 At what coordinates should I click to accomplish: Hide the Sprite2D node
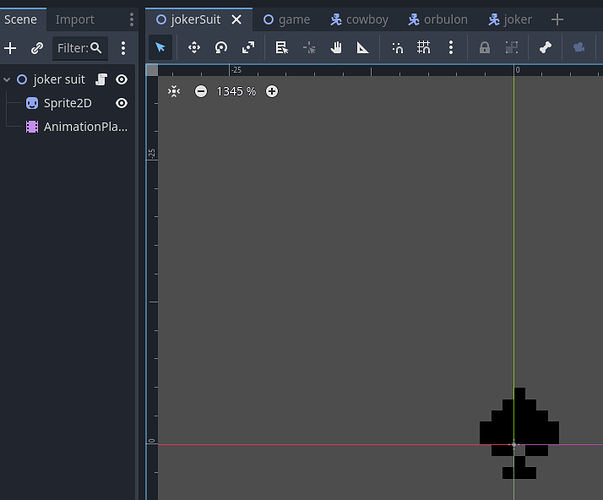[x=122, y=103]
